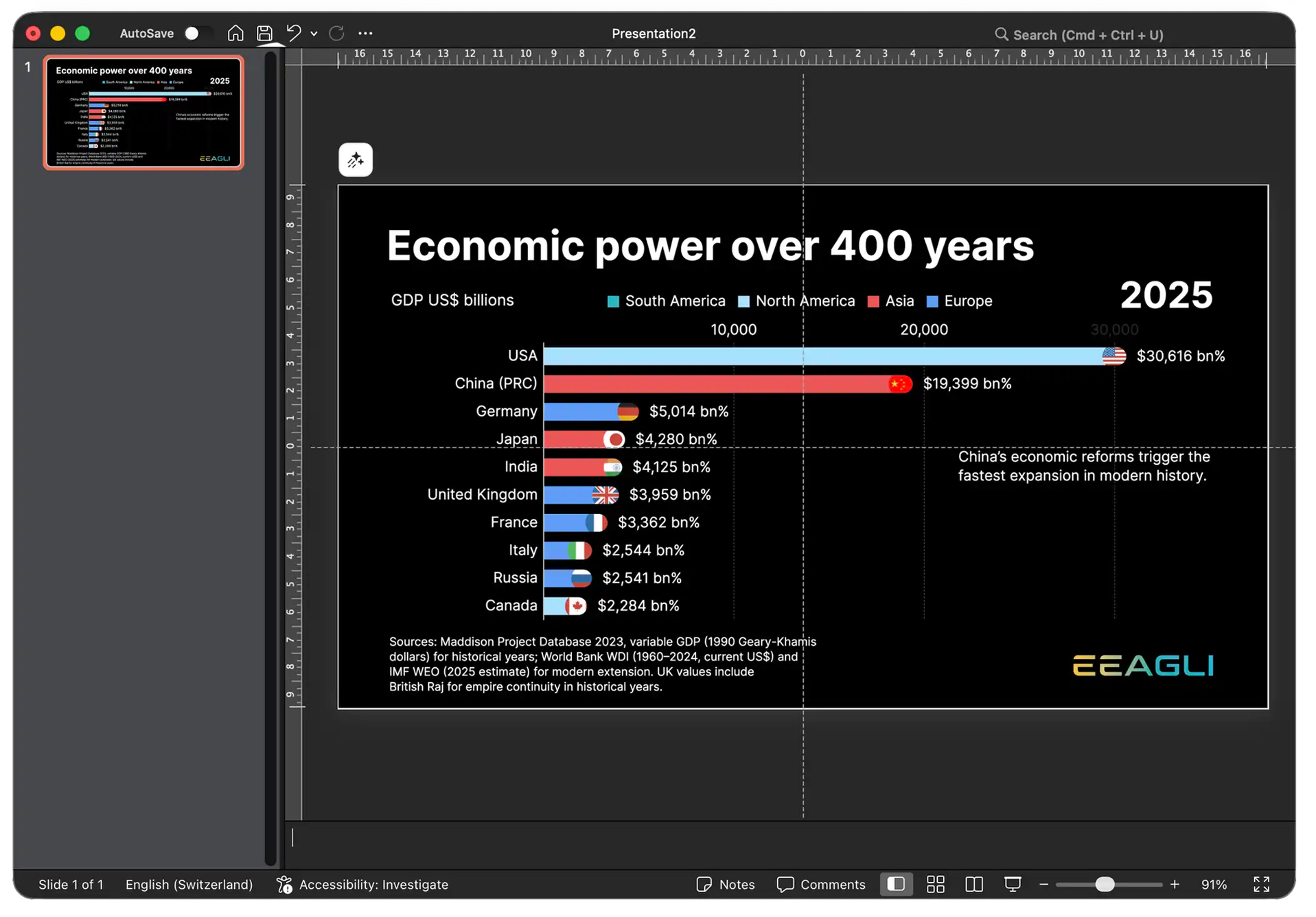1316x917 pixels.
Task: Click the 91% zoom level value
Action: [1214, 885]
